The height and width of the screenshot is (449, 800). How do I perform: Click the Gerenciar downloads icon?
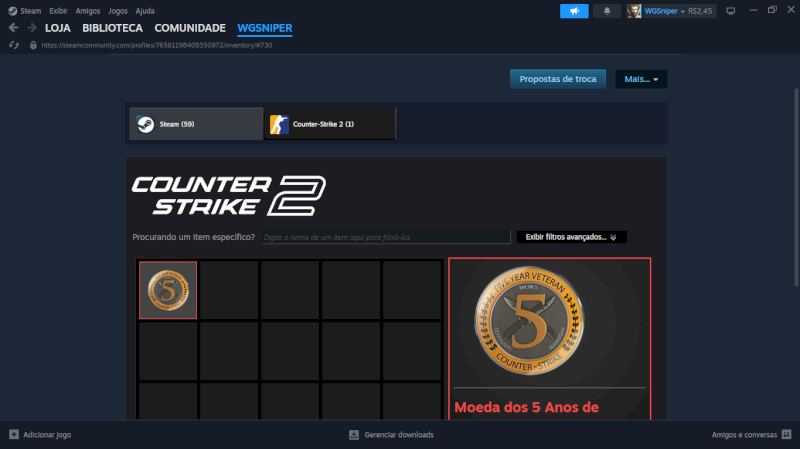tap(354, 435)
